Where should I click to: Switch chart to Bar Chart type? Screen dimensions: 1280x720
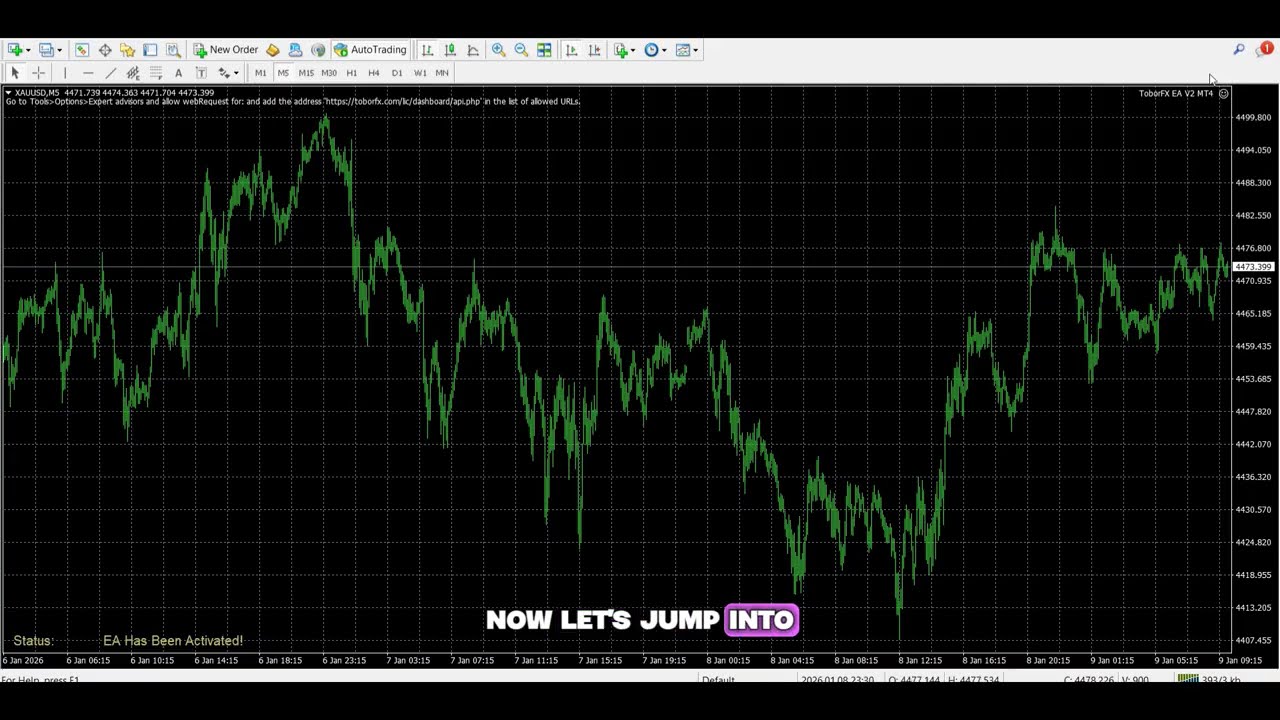pos(427,49)
